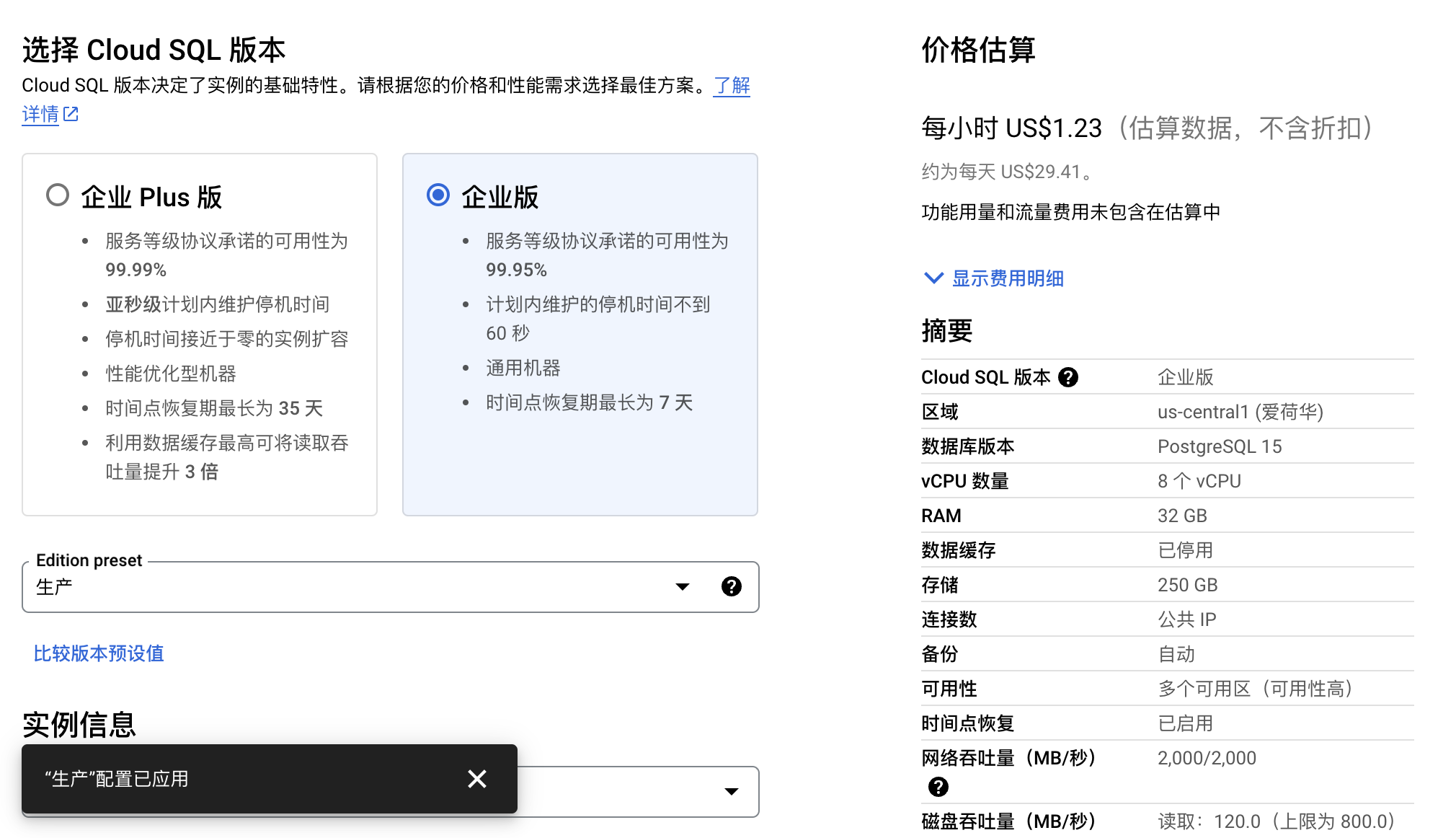Click the 250 GB storage value
The height and width of the screenshot is (838, 1456).
(1188, 585)
